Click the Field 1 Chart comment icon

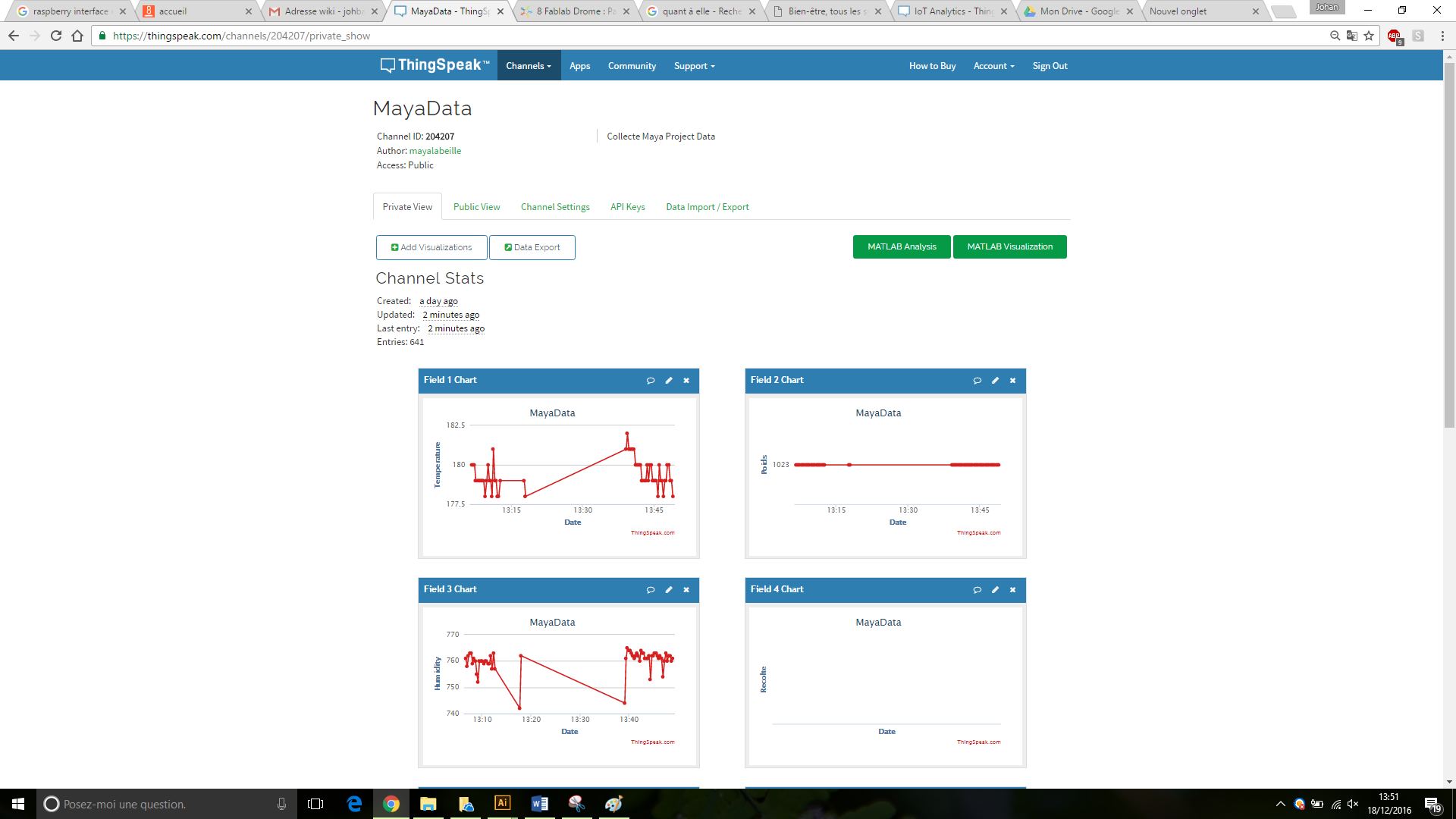click(650, 381)
